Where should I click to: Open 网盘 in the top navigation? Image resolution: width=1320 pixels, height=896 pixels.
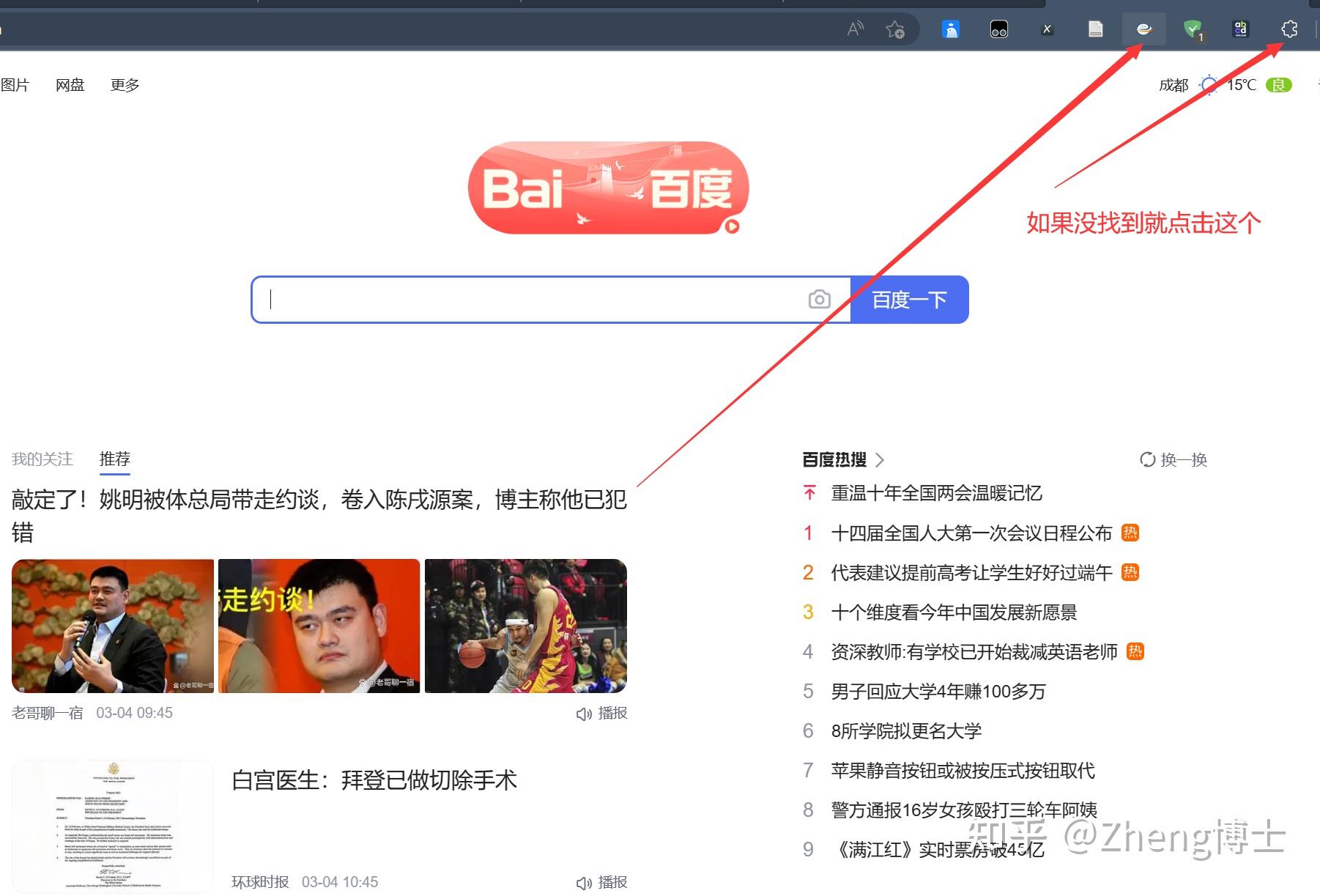click(x=70, y=85)
